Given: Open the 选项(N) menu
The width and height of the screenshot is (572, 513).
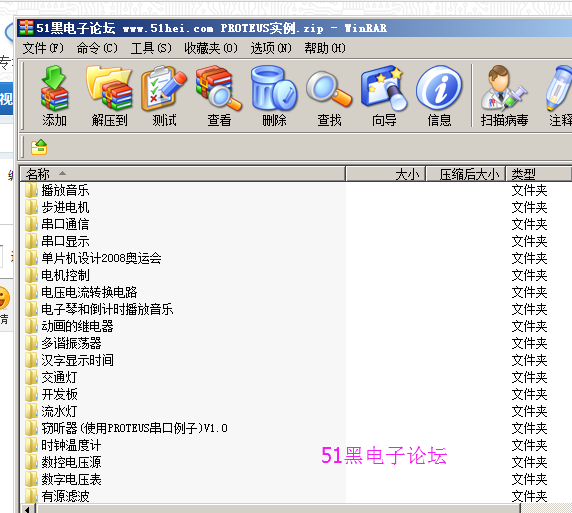Looking at the screenshot, I should [x=271, y=48].
